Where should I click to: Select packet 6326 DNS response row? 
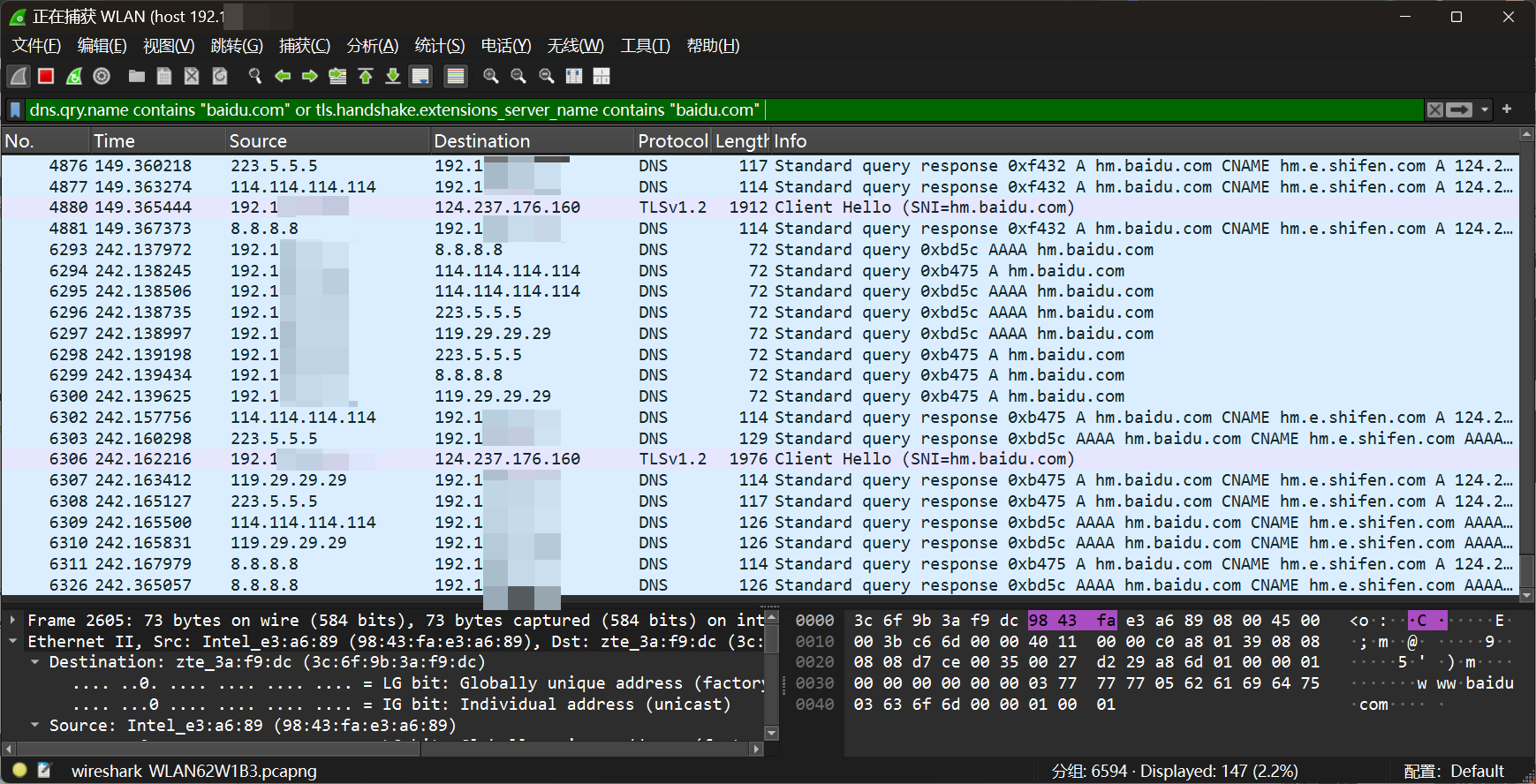point(760,585)
